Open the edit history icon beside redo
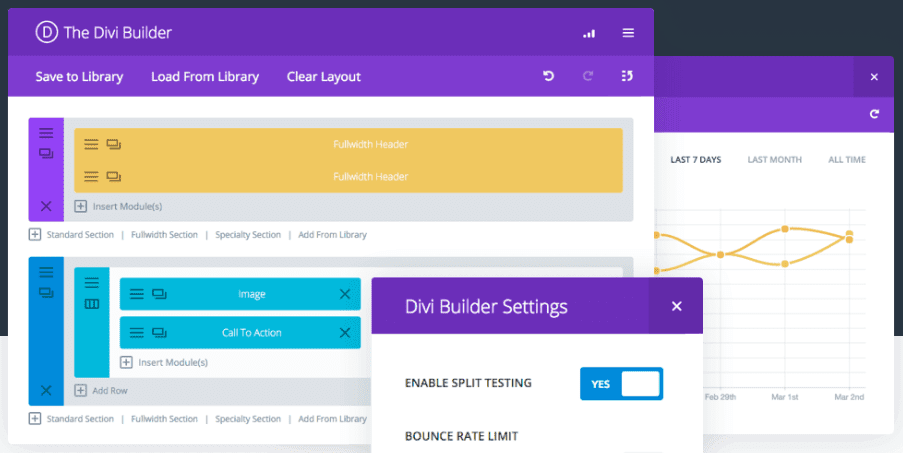The image size is (903, 453). [627, 76]
